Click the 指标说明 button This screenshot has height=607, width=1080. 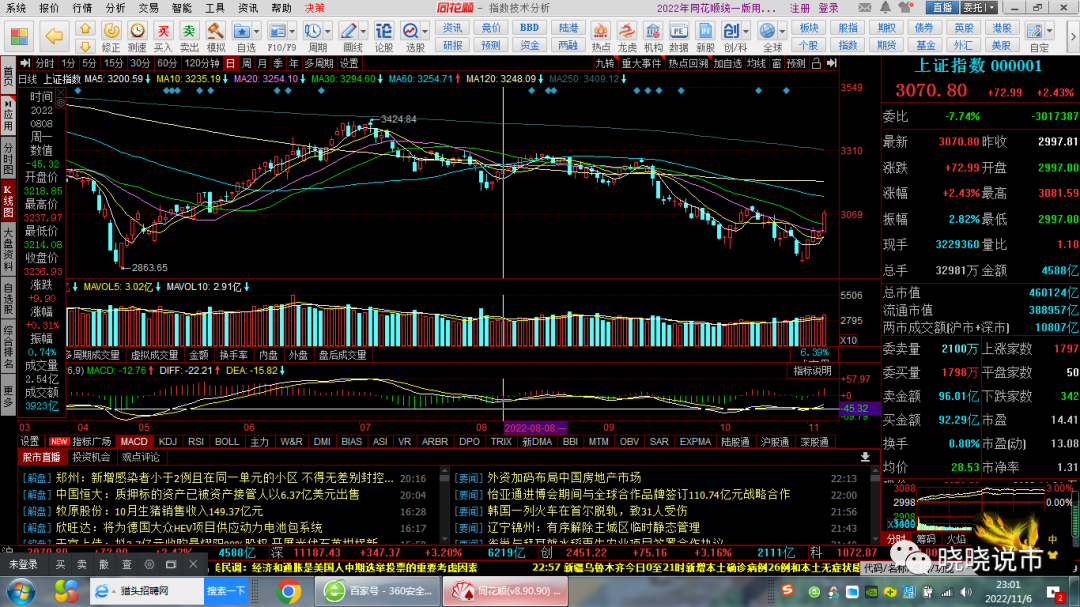[x=812, y=371]
